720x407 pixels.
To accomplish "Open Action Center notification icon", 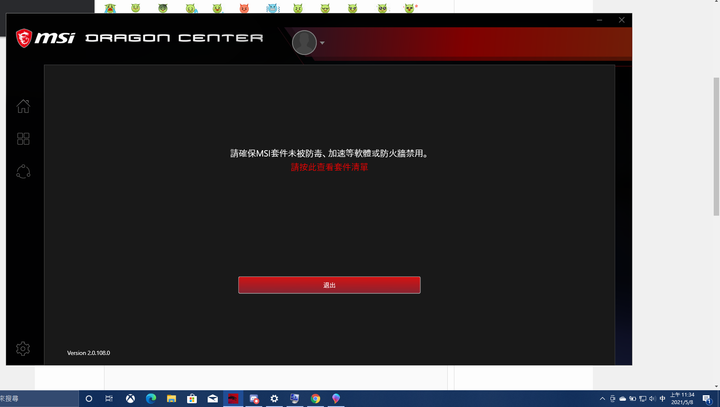I will [707, 398].
